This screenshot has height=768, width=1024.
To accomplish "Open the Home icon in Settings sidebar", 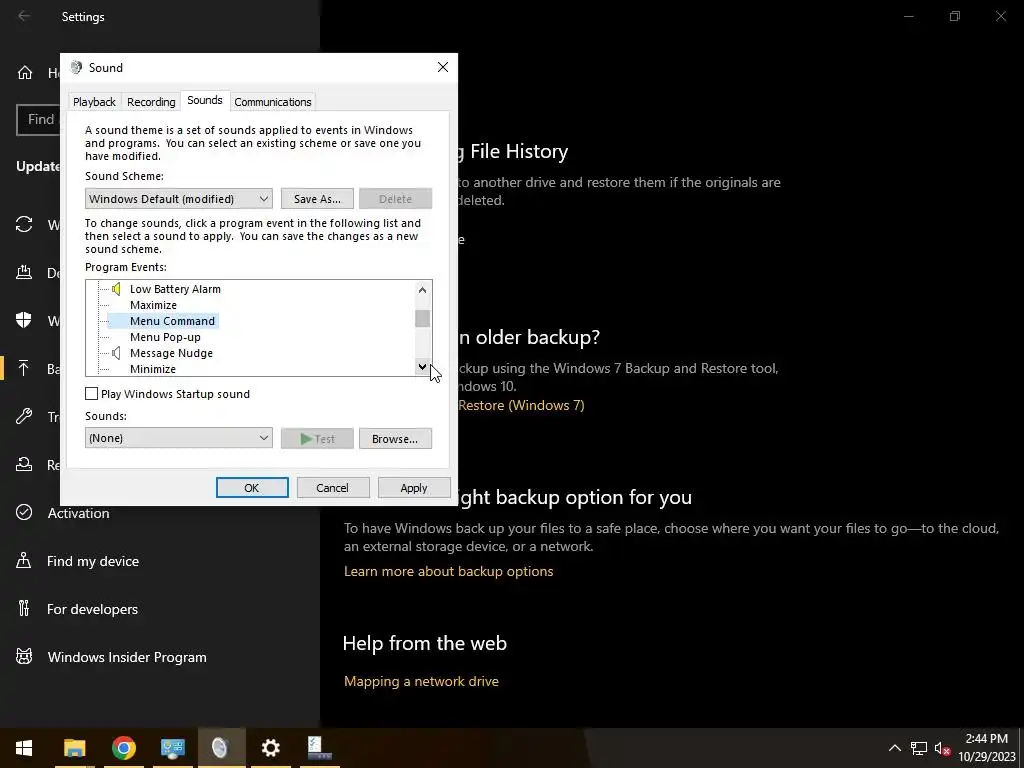I will pyautogui.click(x=25, y=72).
